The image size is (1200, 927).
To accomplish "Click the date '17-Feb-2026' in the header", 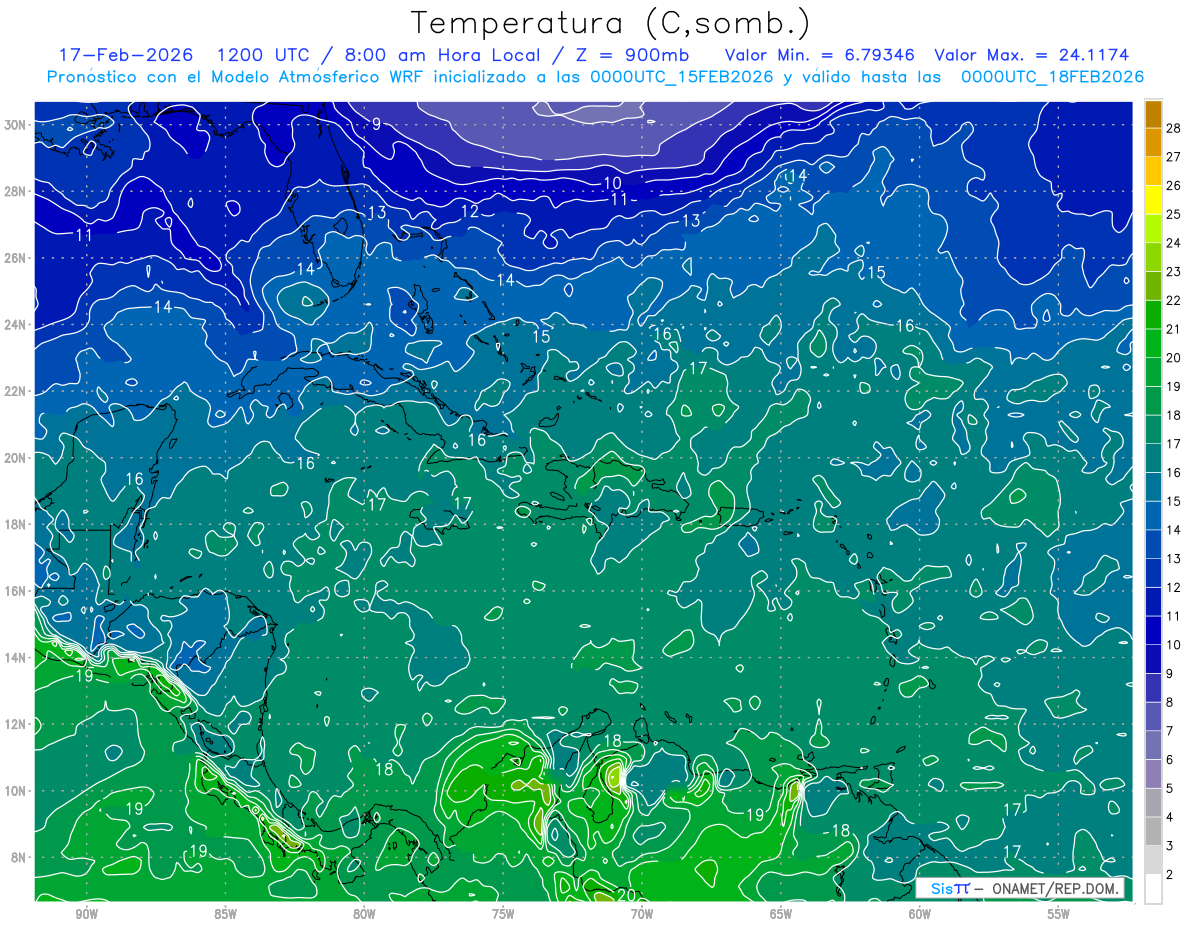I will (x=125, y=55).
